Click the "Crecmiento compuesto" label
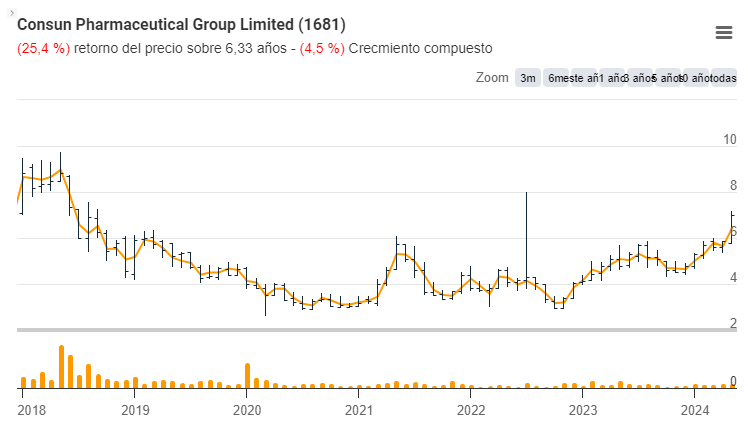The image size is (748, 424). coord(420,48)
